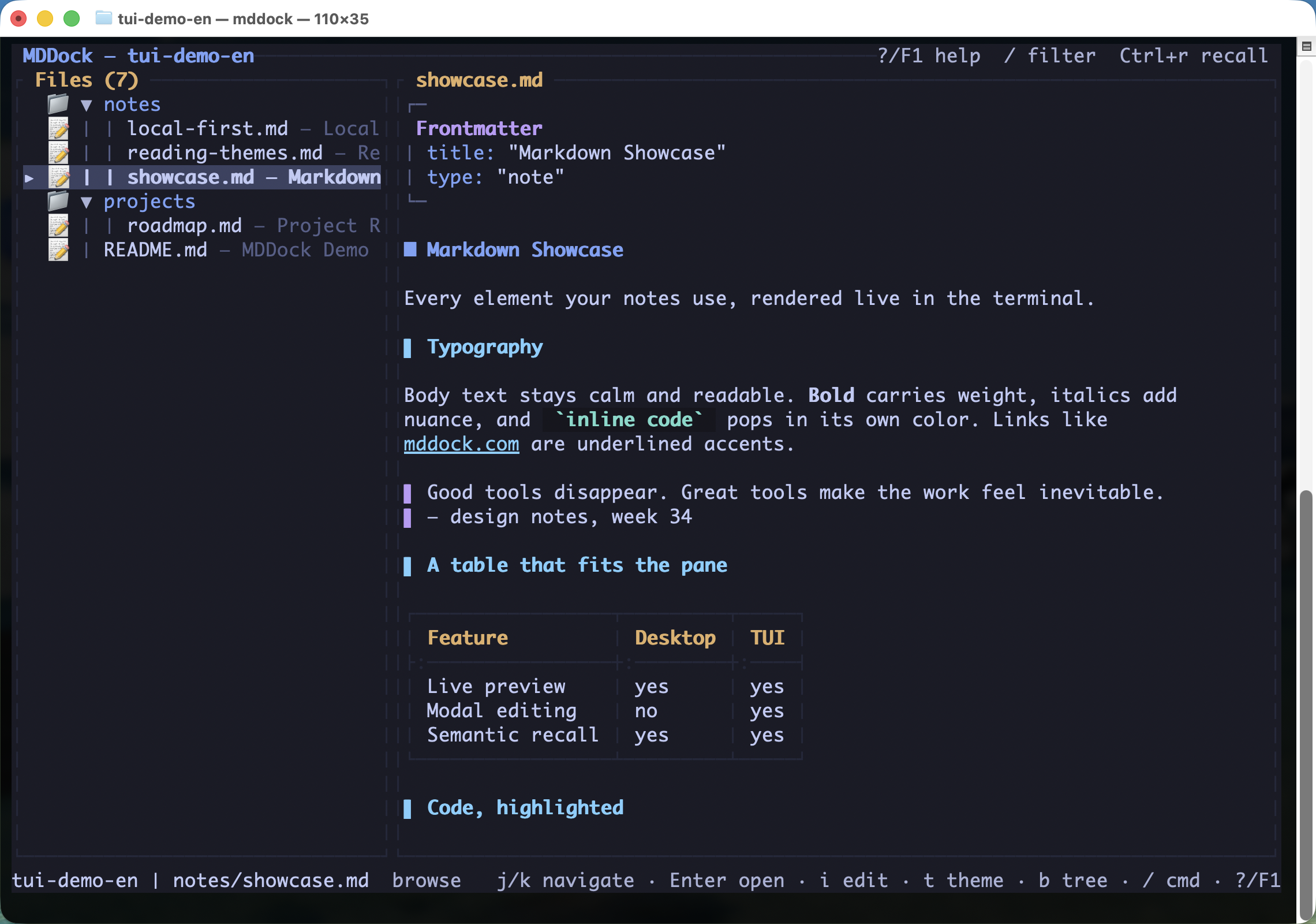Viewport: 1316px width, 924px height.
Task: Select roadmap.md in the file tree
Action: [x=185, y=226]
